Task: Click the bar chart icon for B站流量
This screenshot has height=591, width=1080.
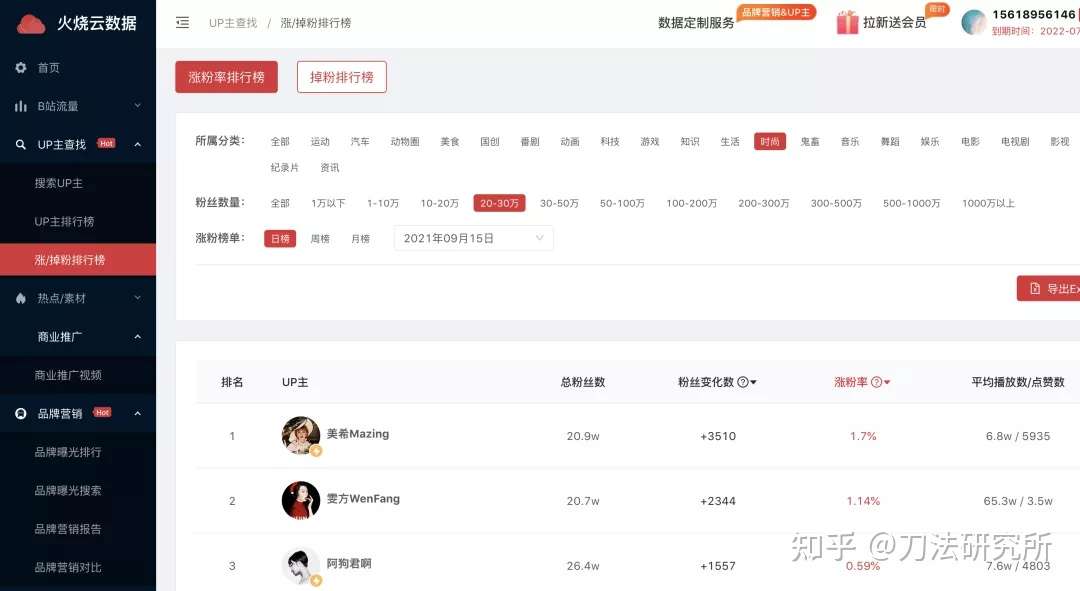Action: (21, 106)
